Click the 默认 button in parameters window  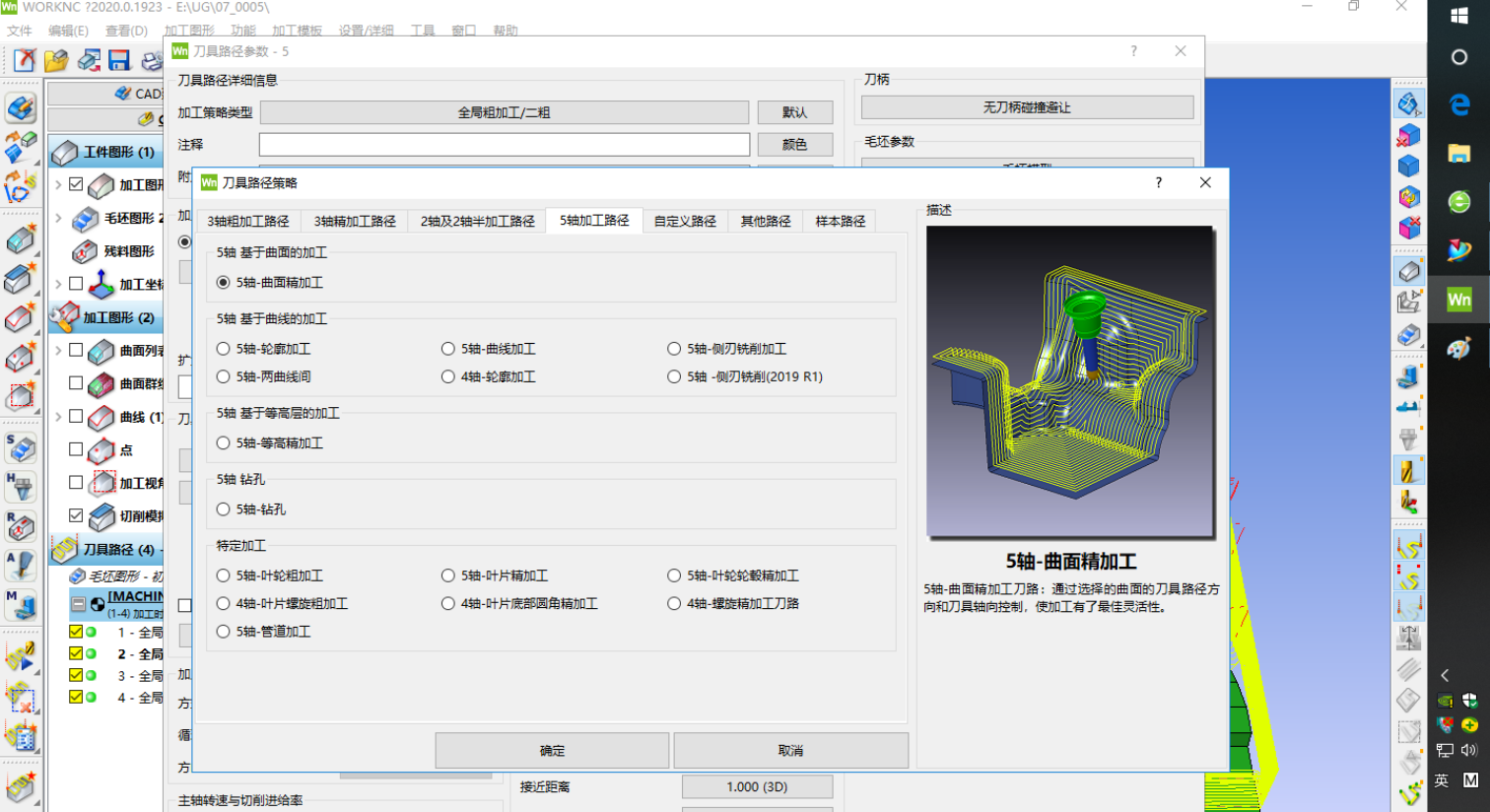coord(794,112)
